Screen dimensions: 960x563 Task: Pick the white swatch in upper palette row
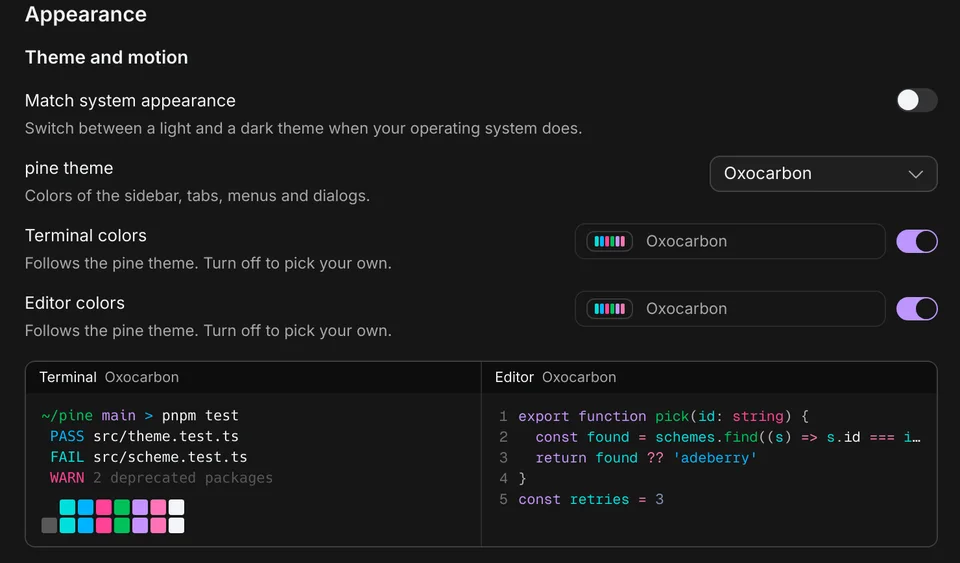pyautogui.click(x=176, y=507)
